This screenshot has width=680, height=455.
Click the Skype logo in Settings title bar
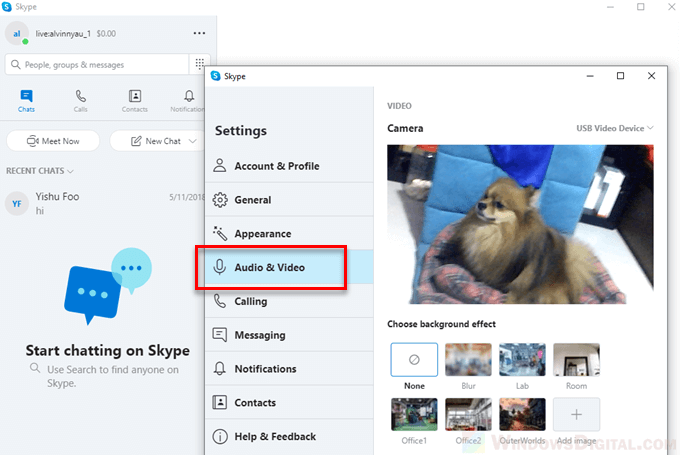216,76
